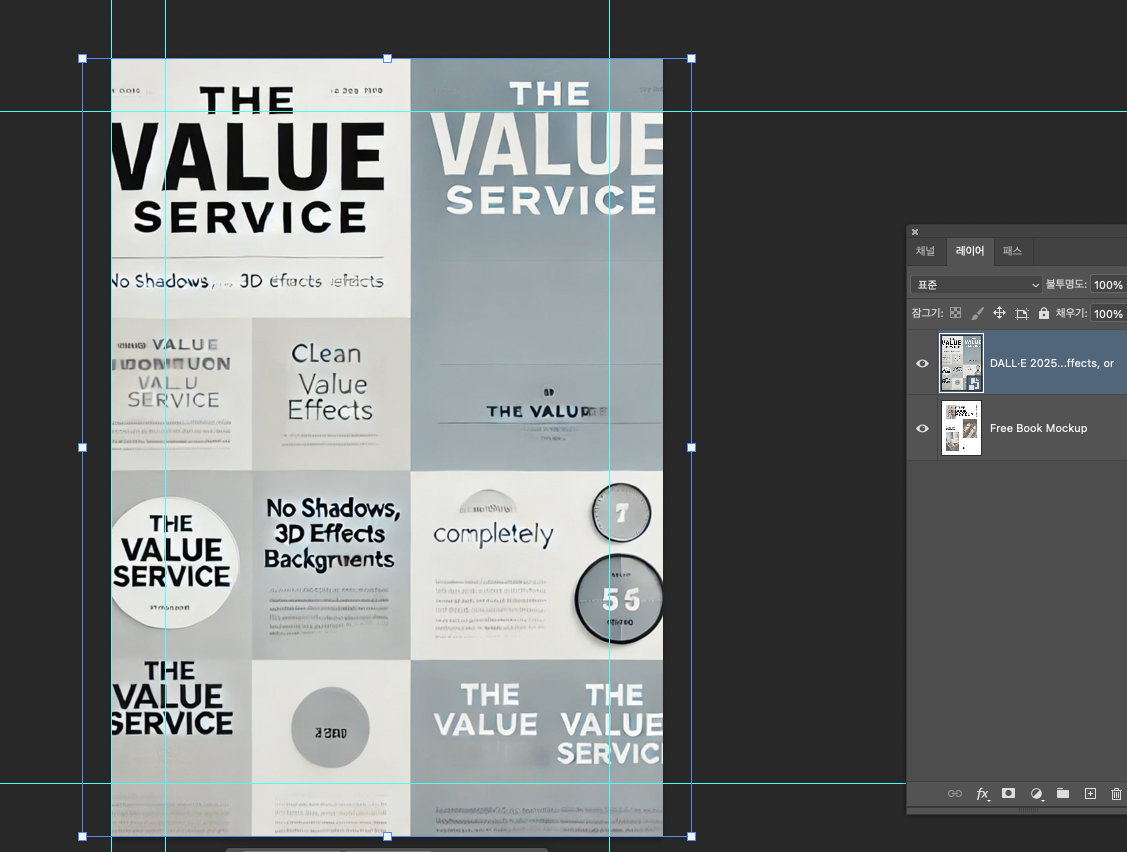Create new fill or adjustment layer
The height and width of the screenshot is (852, 1127).
[x=1036, y=794]
